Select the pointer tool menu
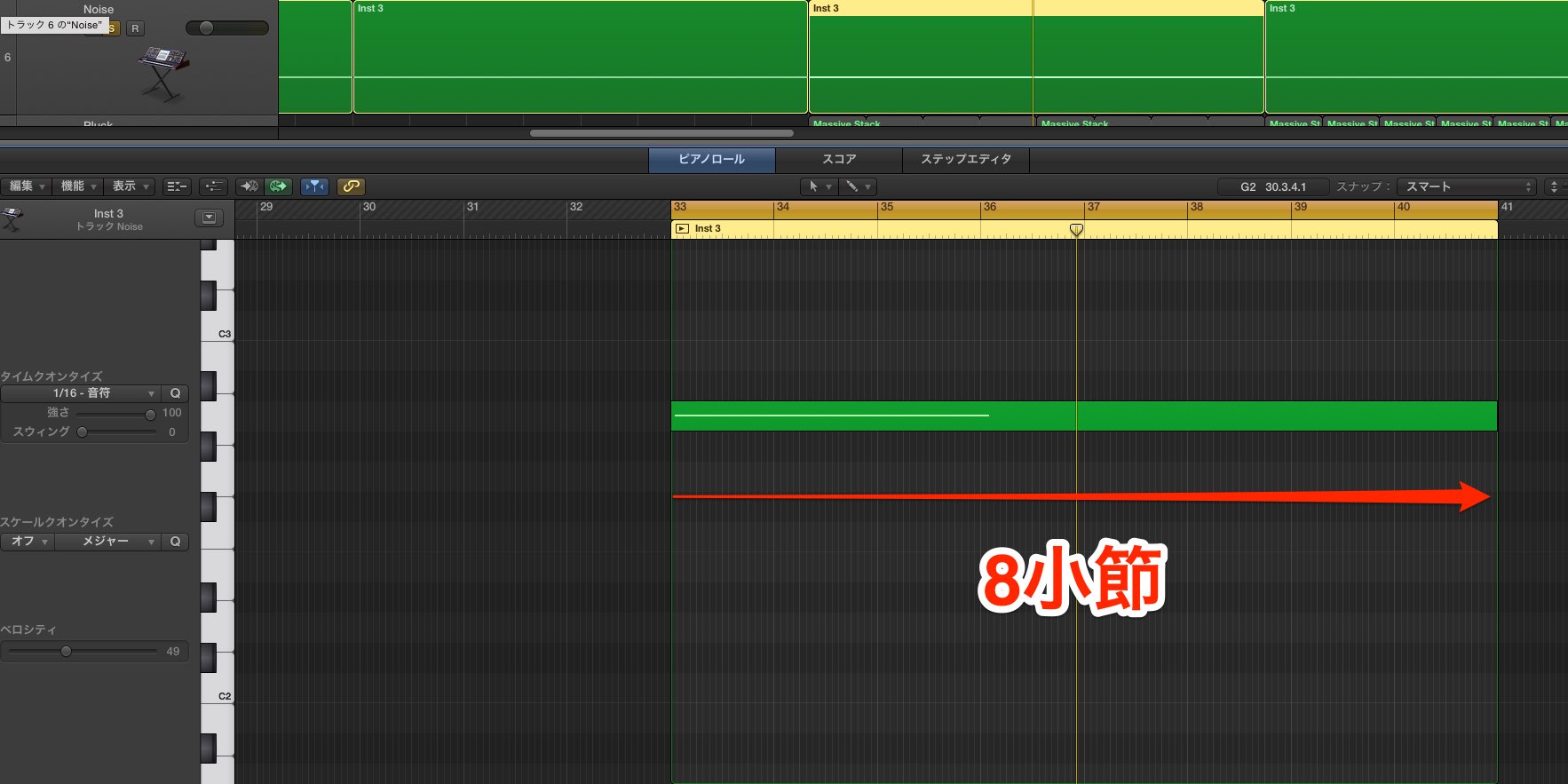The height and width of the screenshot is (784, 1568). (819, 186)
